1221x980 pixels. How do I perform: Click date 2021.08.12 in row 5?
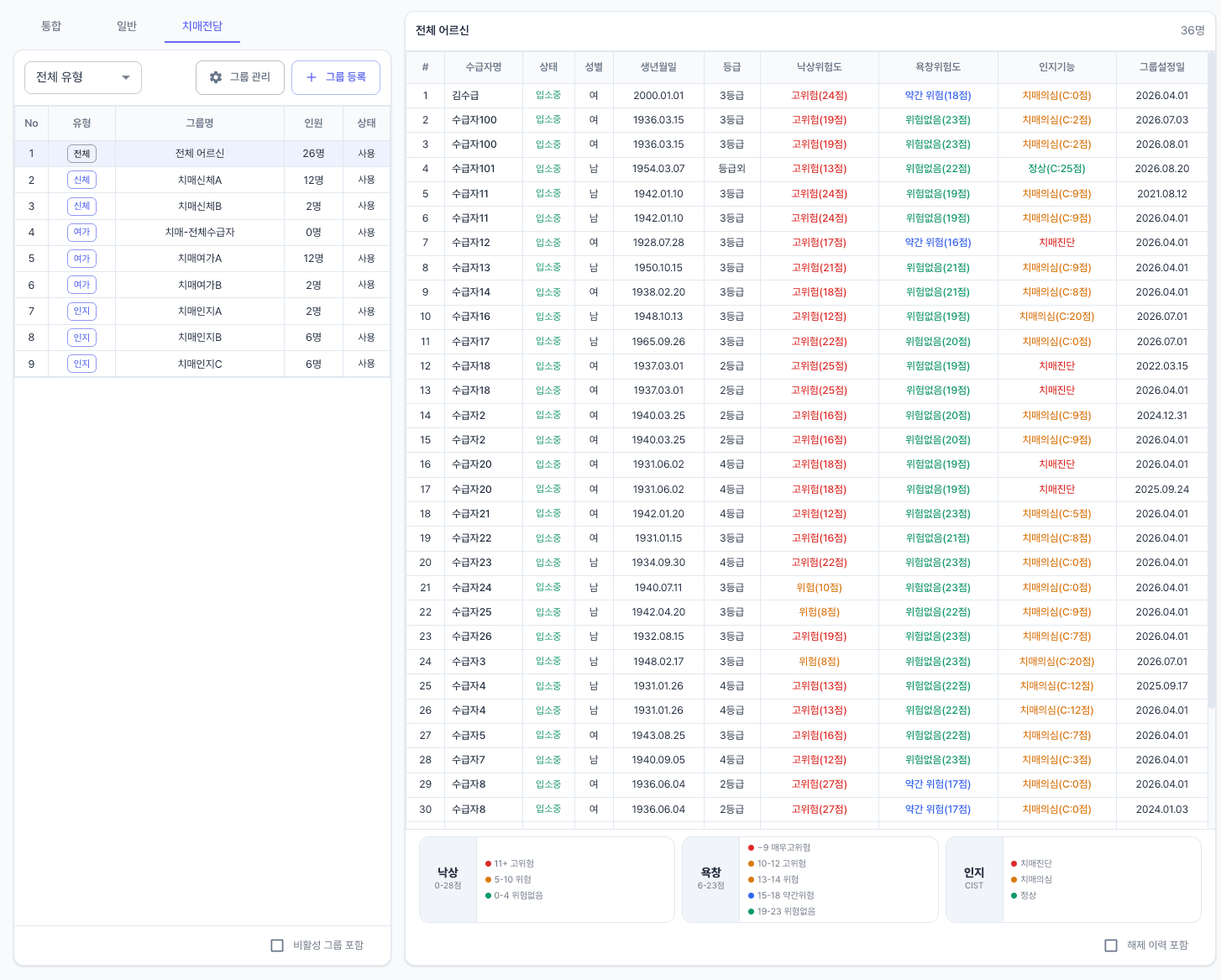coord(1162,194)
